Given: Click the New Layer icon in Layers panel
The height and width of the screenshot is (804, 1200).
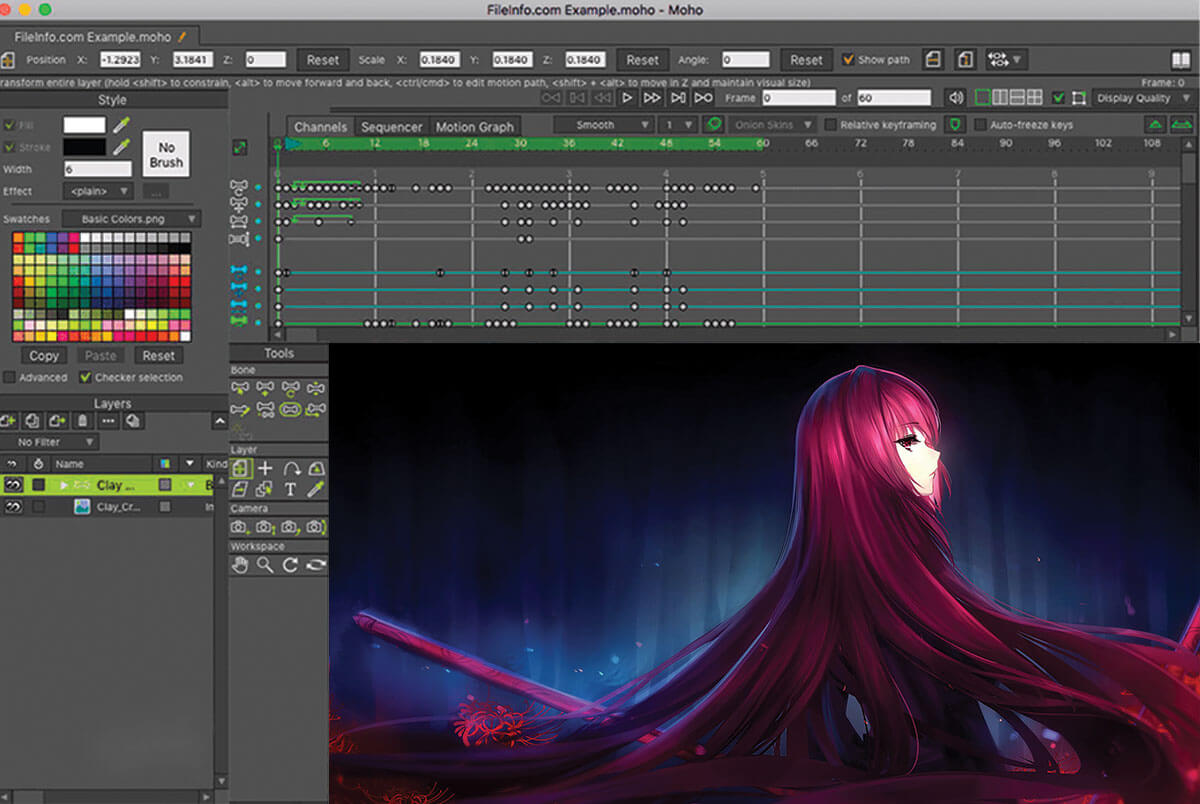Looking at the screenshot, I should 10,420.
